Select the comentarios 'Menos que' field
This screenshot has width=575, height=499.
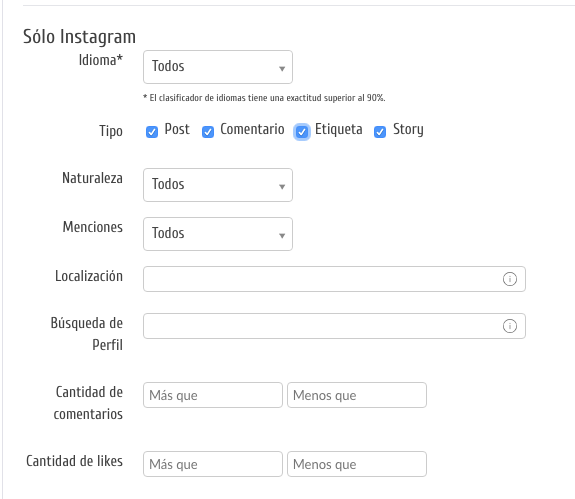pyautogui.click(x=357, y=395)
